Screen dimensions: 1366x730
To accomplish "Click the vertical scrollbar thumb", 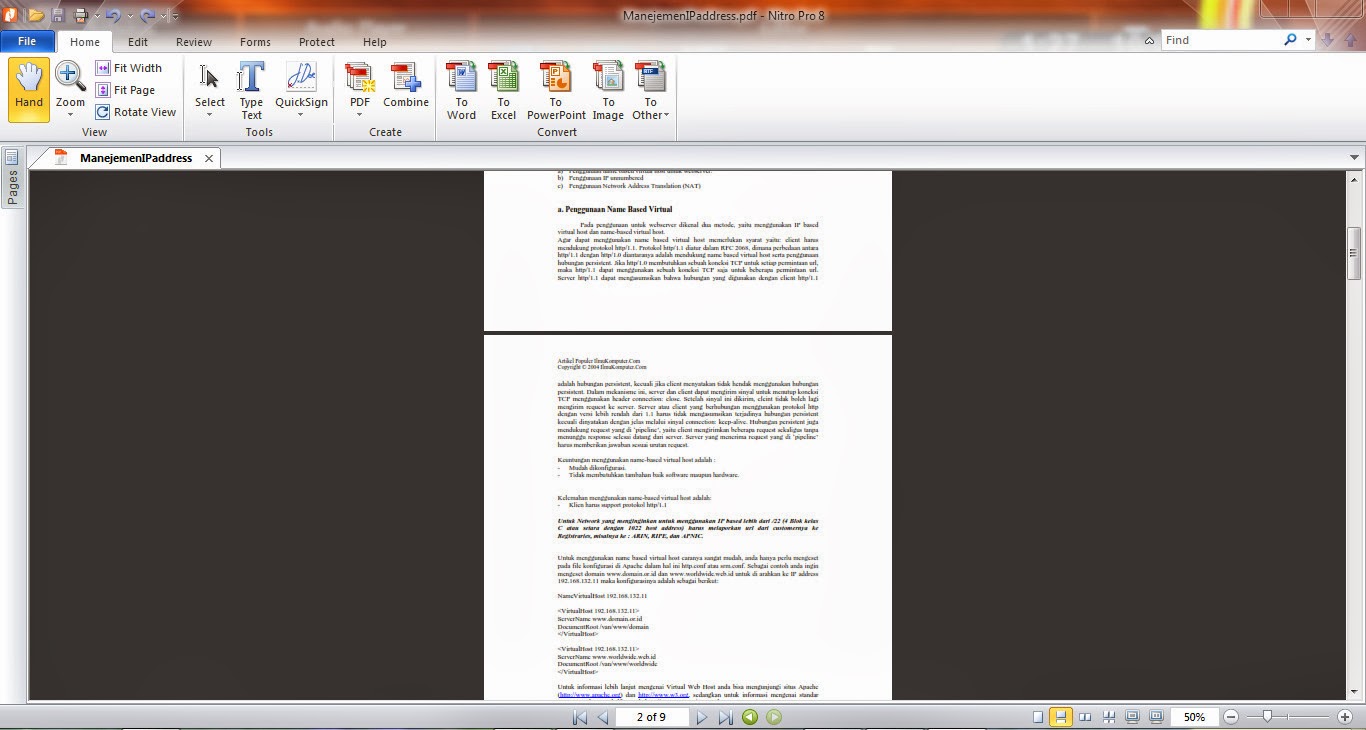I will tap(1355, 254).
